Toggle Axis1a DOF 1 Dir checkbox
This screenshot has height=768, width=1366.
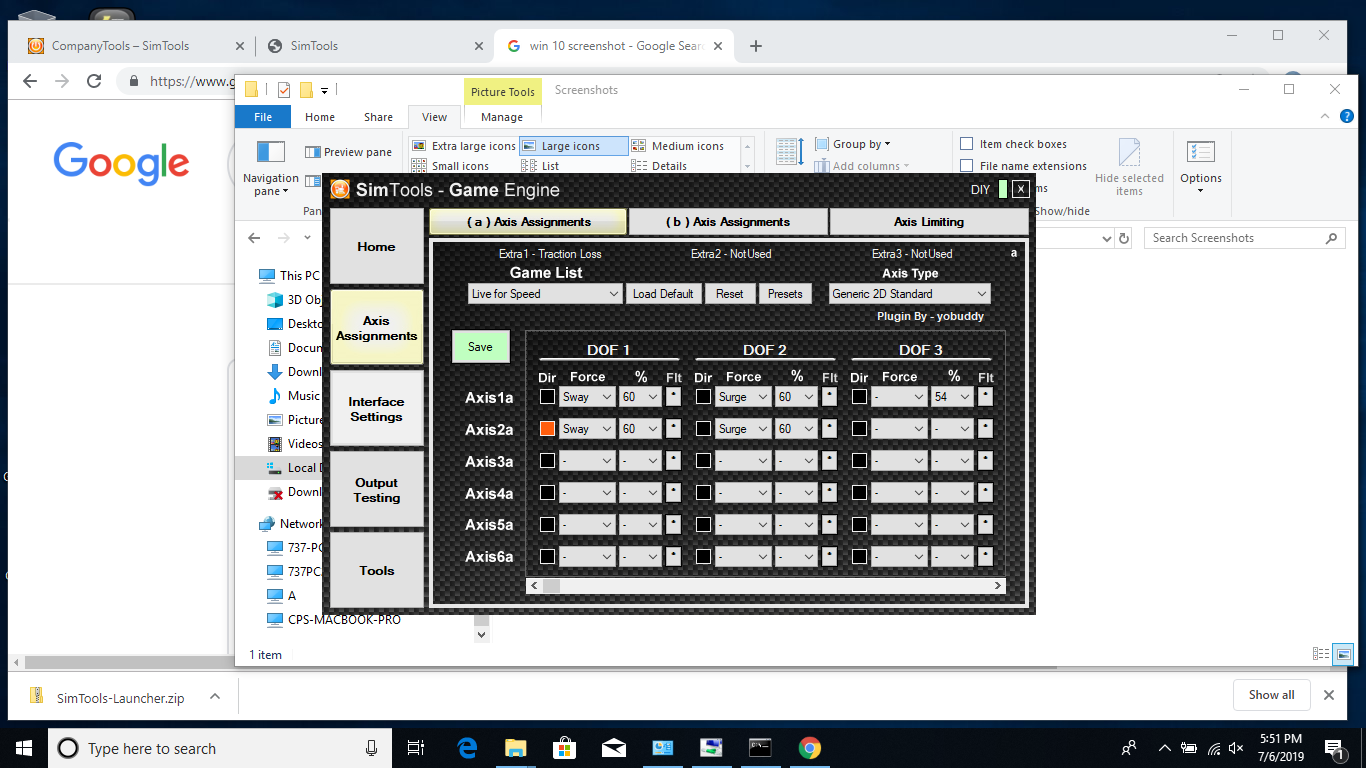pyautogui.click(x=547, y=397)
